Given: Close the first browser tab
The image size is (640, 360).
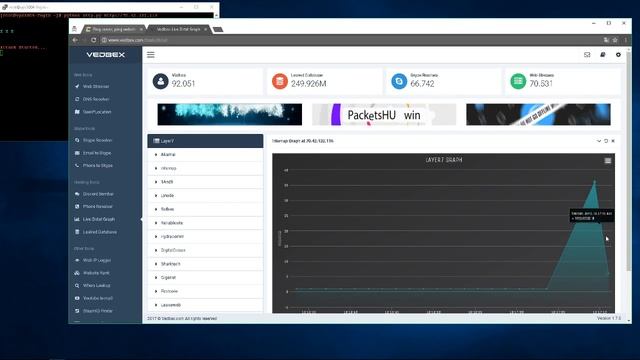Looking at the screenshot, I should tap(141, 29).
